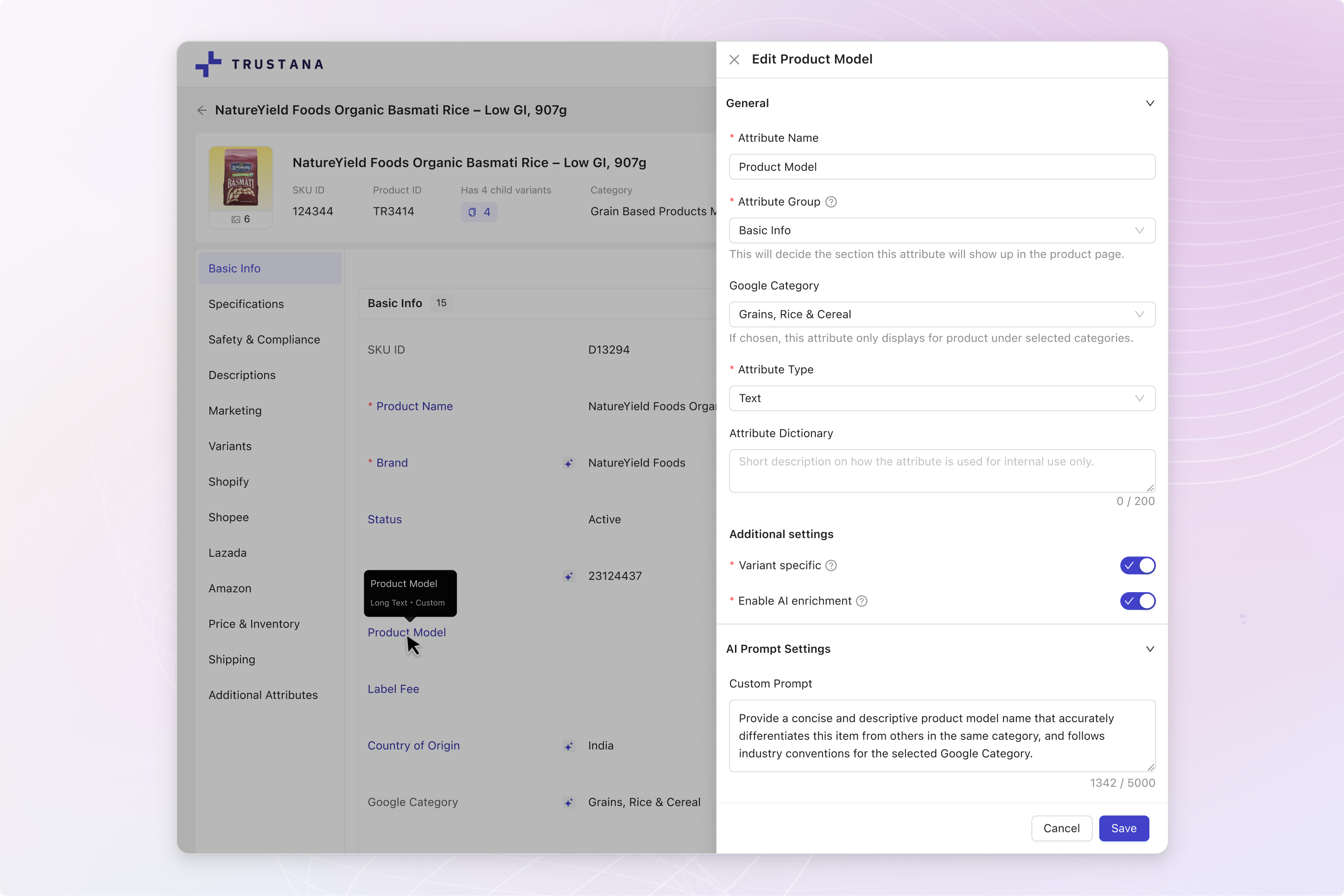The image size is (1344, 896).
Task: Open the Attribute Group dropdown
Action: click(942, 230)
